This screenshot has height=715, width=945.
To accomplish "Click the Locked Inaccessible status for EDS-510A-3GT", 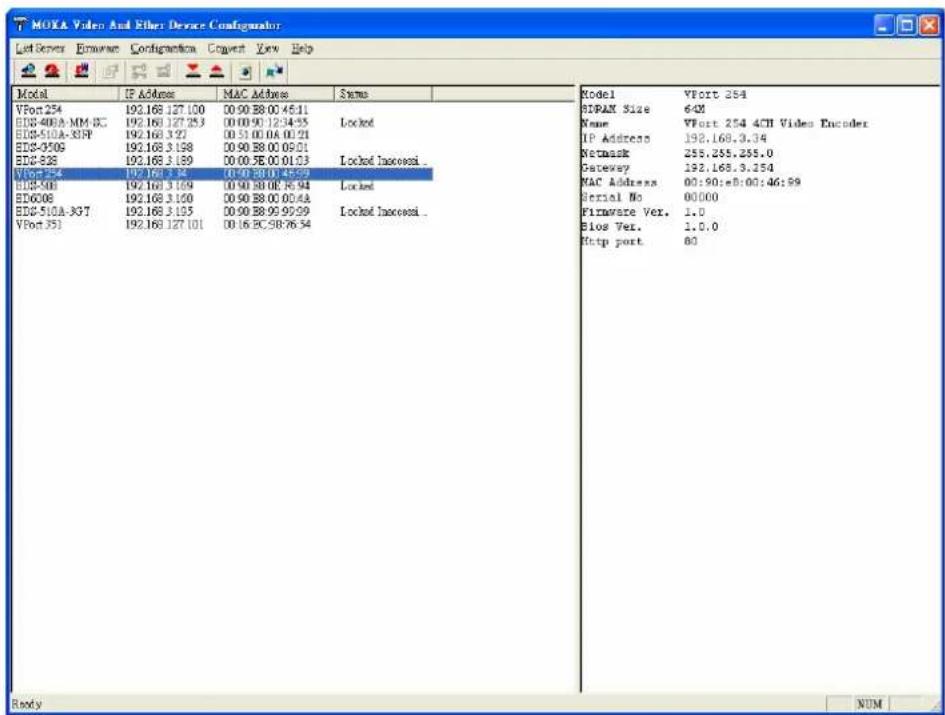I will [383, 212].
